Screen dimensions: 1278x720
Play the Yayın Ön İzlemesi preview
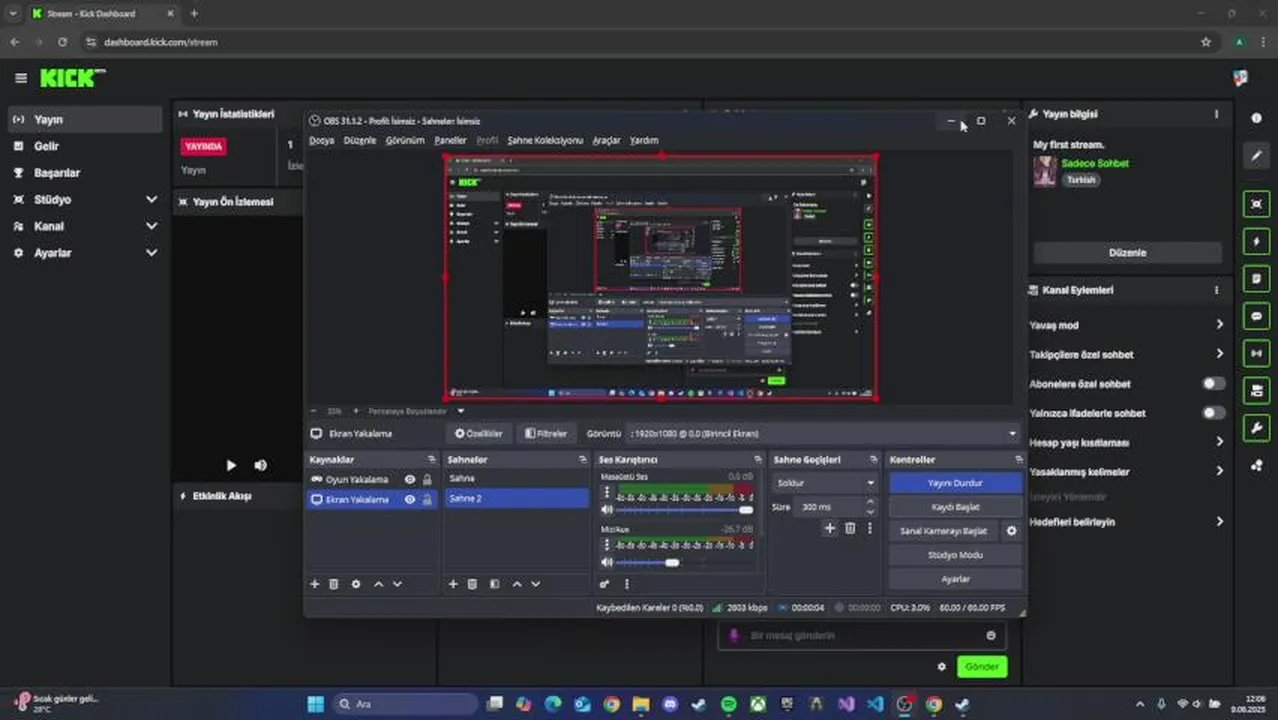[x=231, y=465]
